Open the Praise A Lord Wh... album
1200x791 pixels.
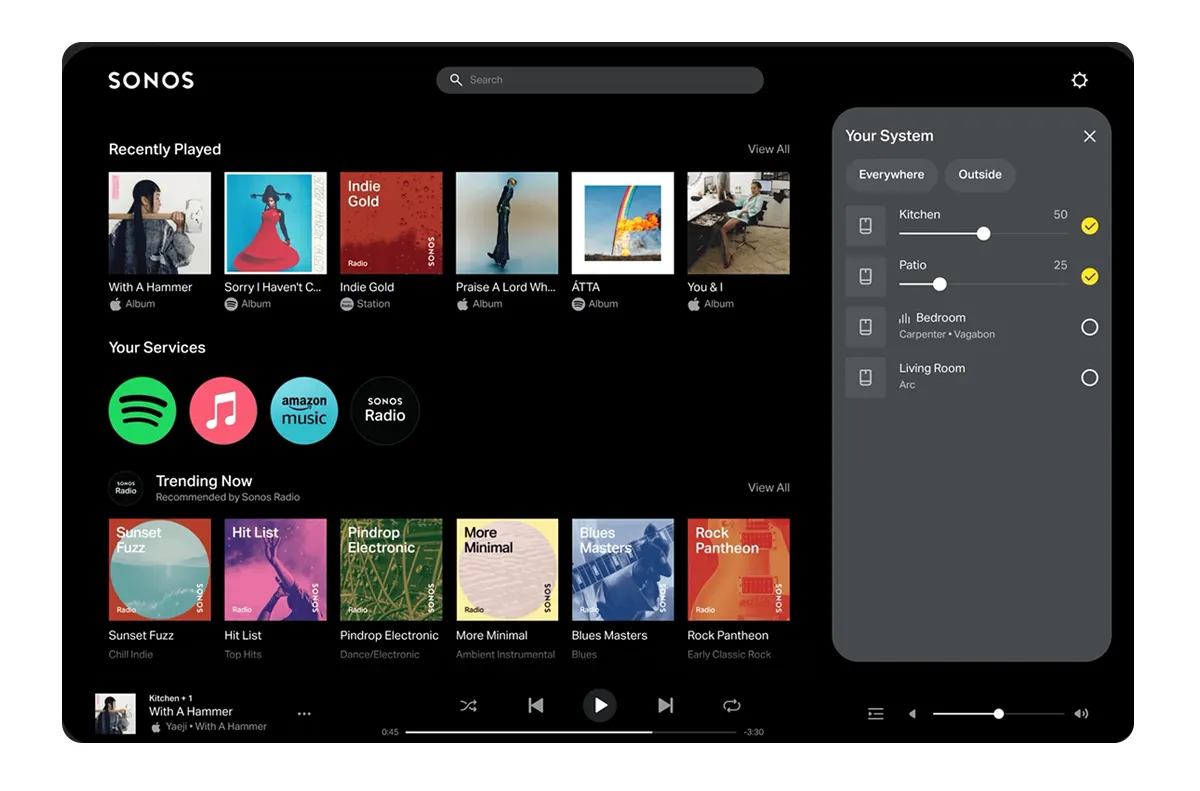507,223
